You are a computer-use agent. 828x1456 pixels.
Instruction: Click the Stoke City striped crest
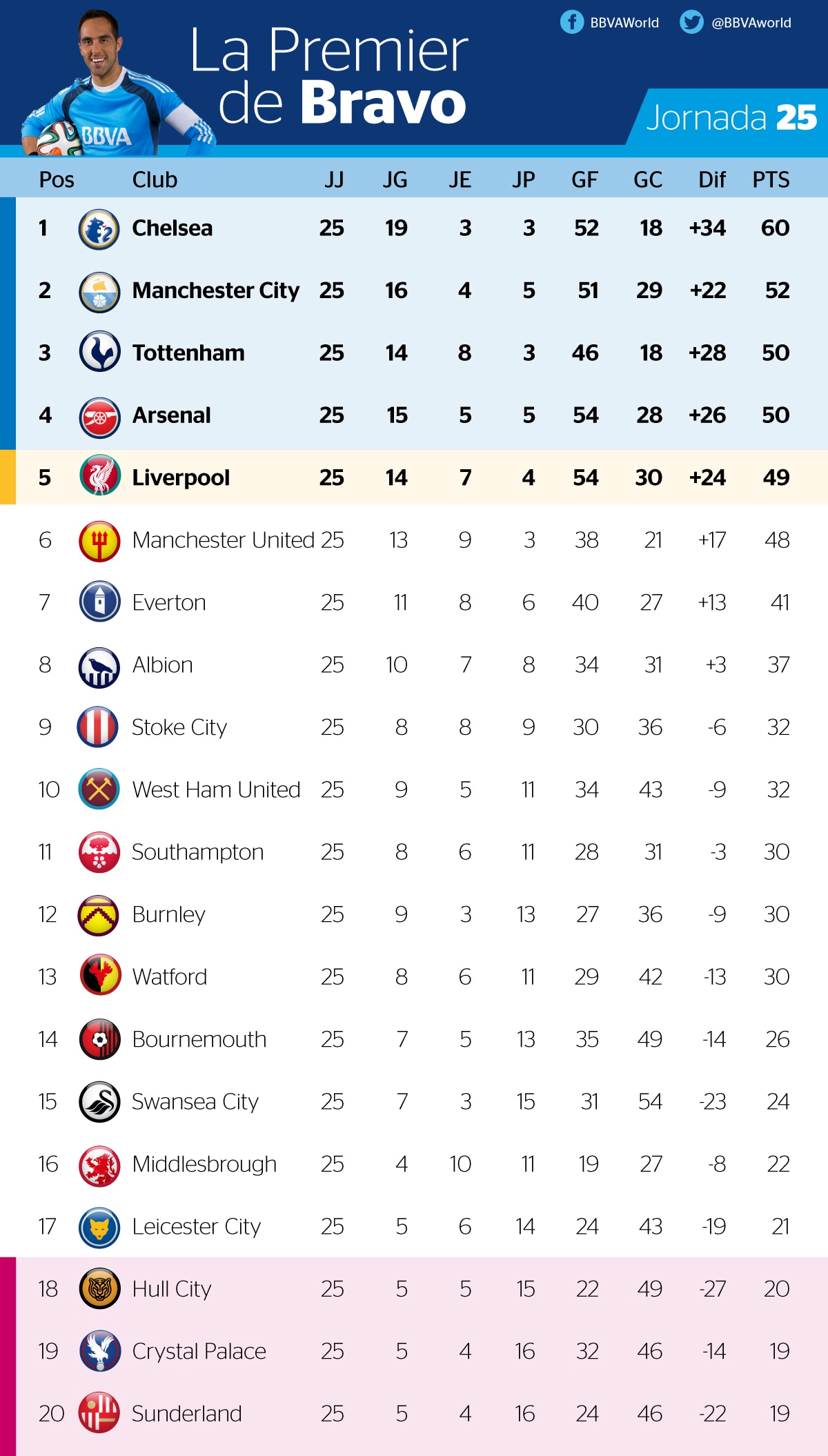(x=97, y=727)
